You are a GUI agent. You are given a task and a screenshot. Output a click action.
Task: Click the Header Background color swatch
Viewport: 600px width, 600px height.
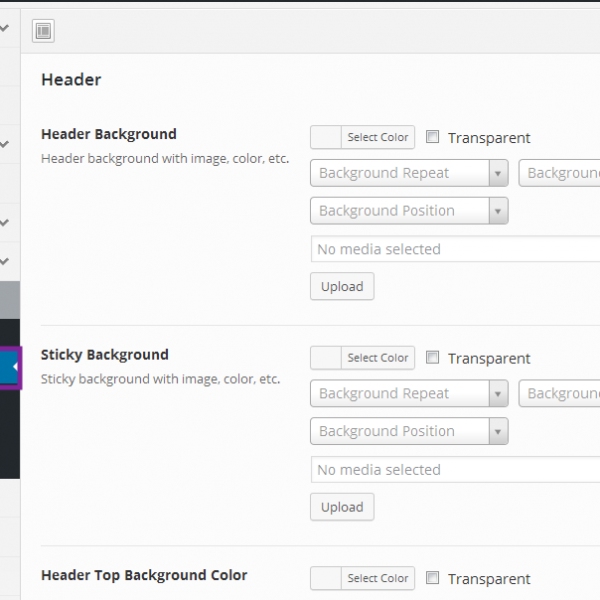pyautogui.click(x=326, y=138)
